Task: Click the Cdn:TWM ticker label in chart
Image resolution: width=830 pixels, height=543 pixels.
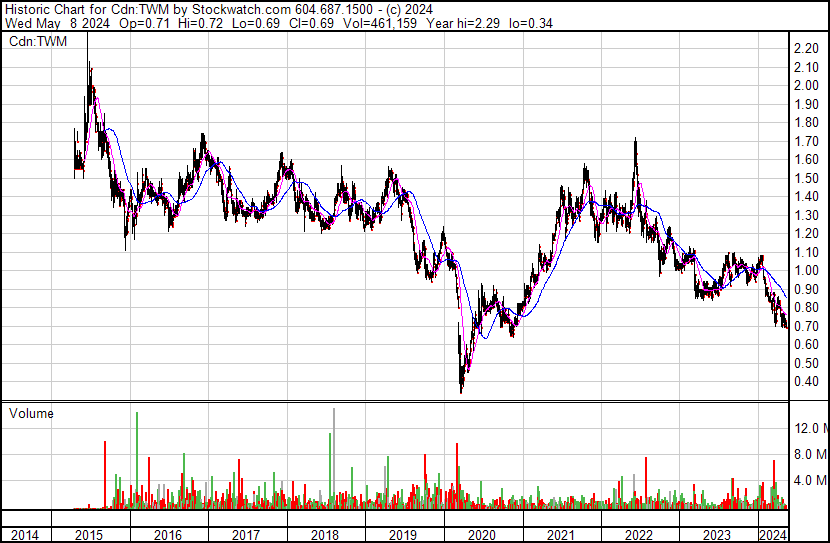Action: tap(36, 42)
